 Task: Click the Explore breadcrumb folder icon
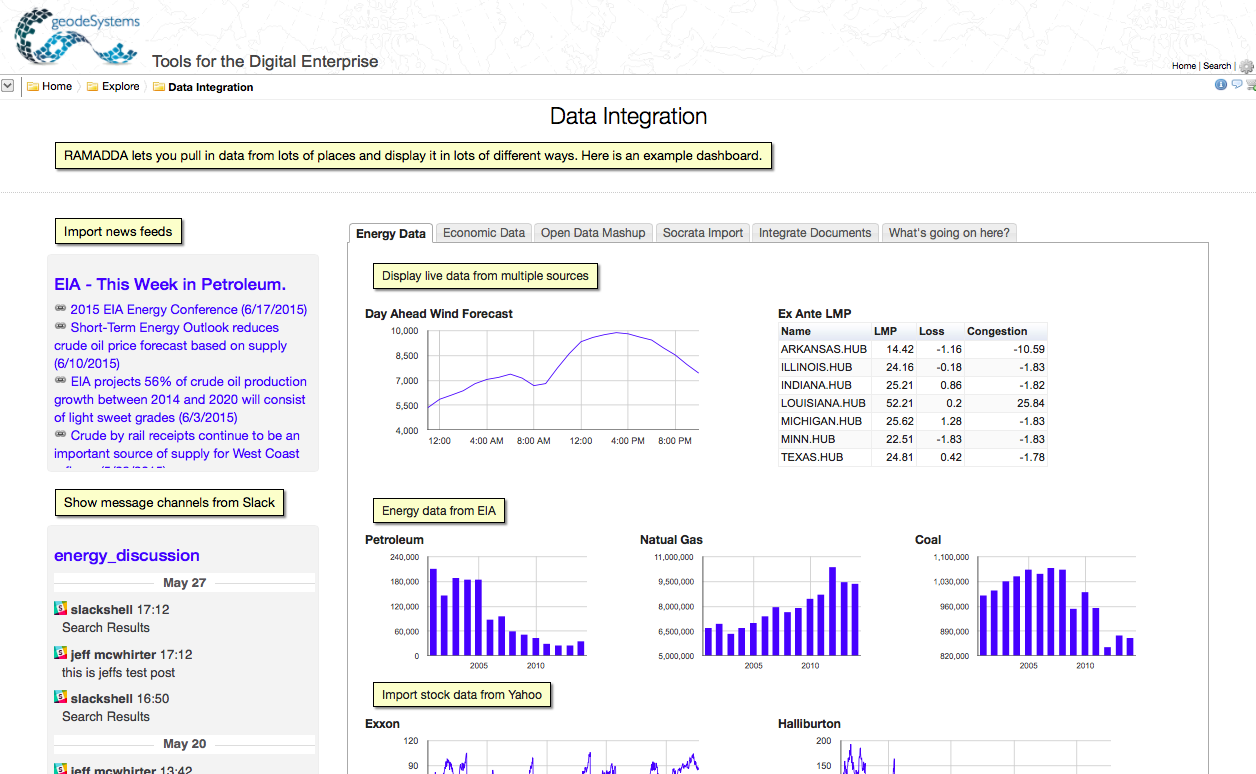click(93, 87)
